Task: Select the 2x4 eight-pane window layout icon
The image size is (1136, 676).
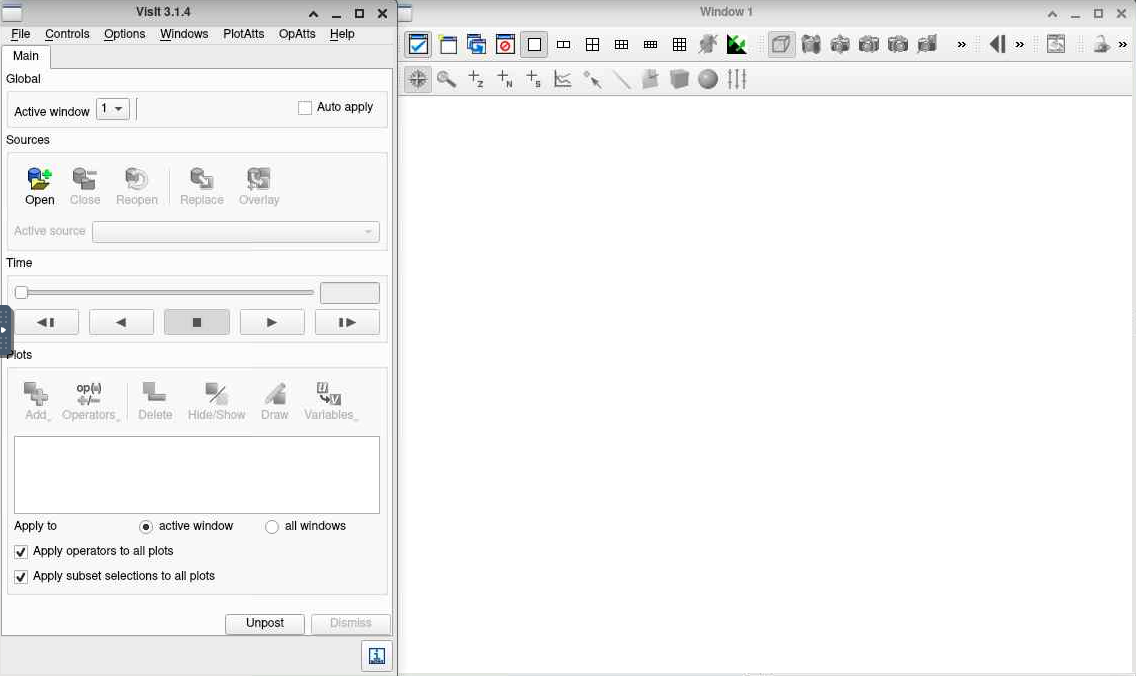Action: [650, 45]
